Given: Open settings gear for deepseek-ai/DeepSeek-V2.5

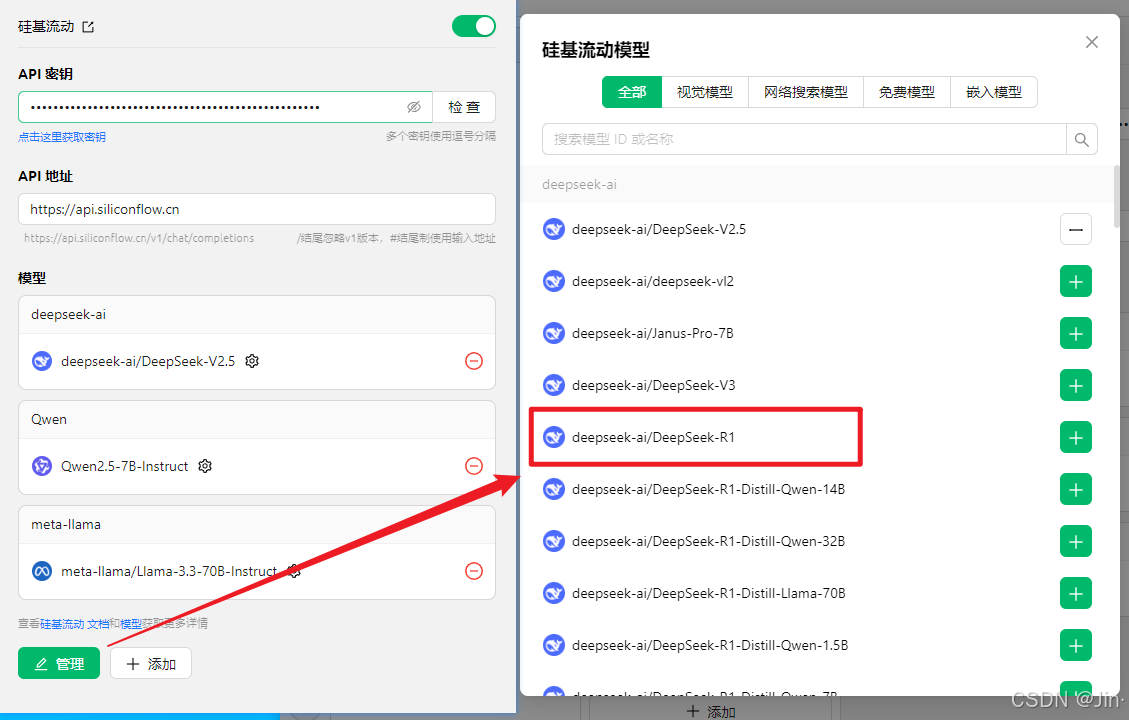Looking at the screenshot, I should click(252, 361).
